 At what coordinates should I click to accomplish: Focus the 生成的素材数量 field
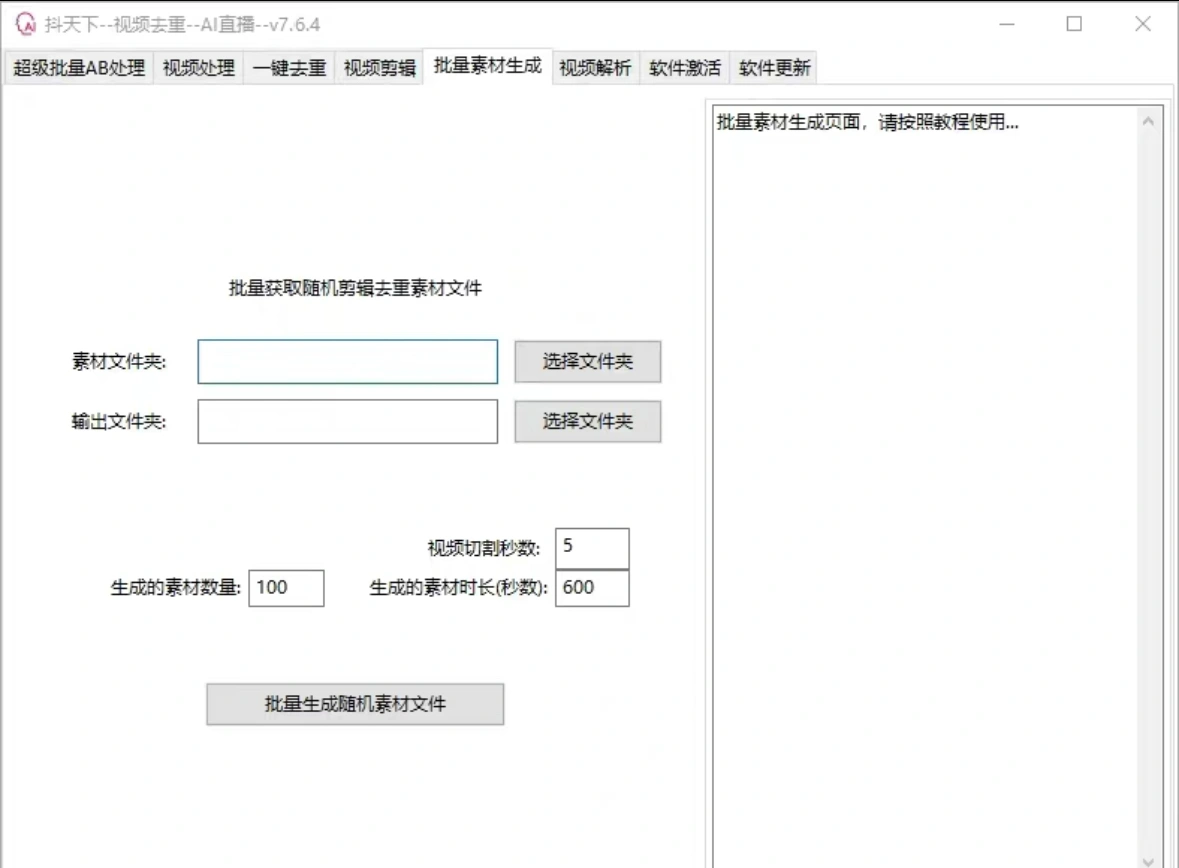[287, 588]
